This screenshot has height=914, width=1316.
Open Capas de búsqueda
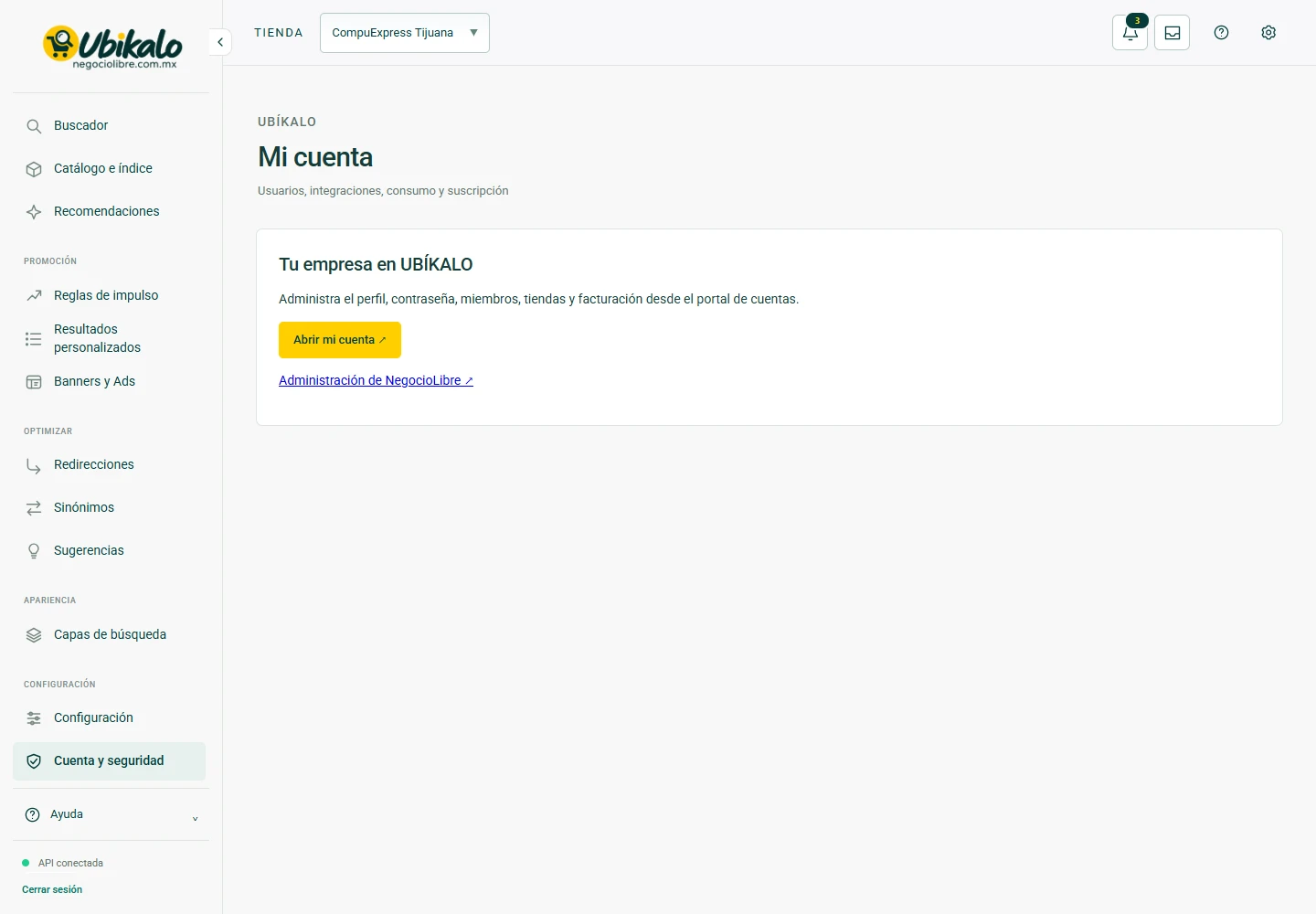pyautogui.click(x=110, y=635)
